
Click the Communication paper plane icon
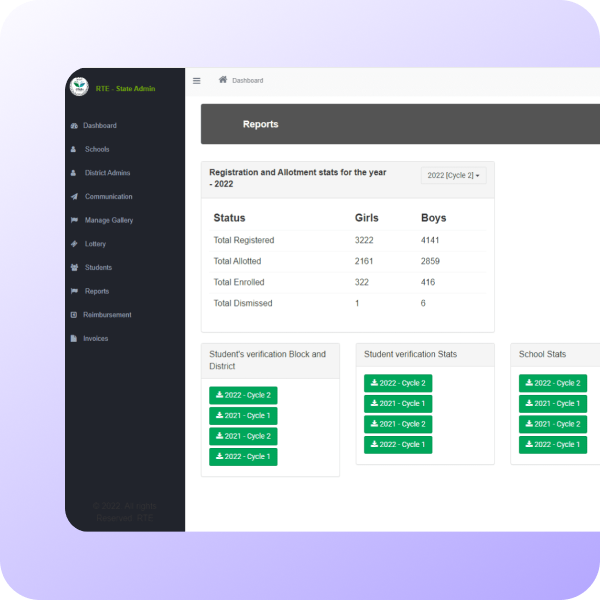74,197
